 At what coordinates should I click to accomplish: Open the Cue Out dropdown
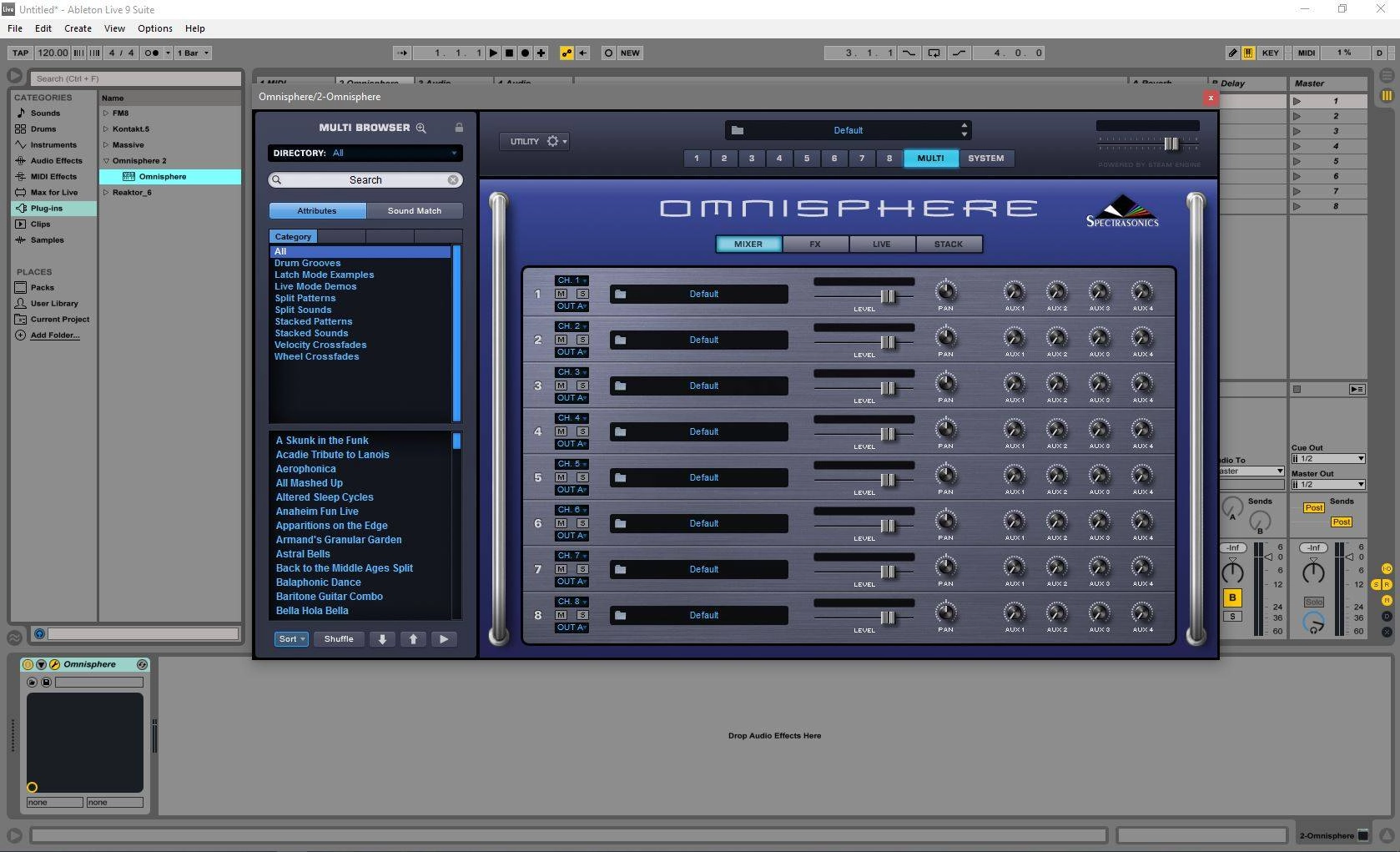coord(1328,458)
